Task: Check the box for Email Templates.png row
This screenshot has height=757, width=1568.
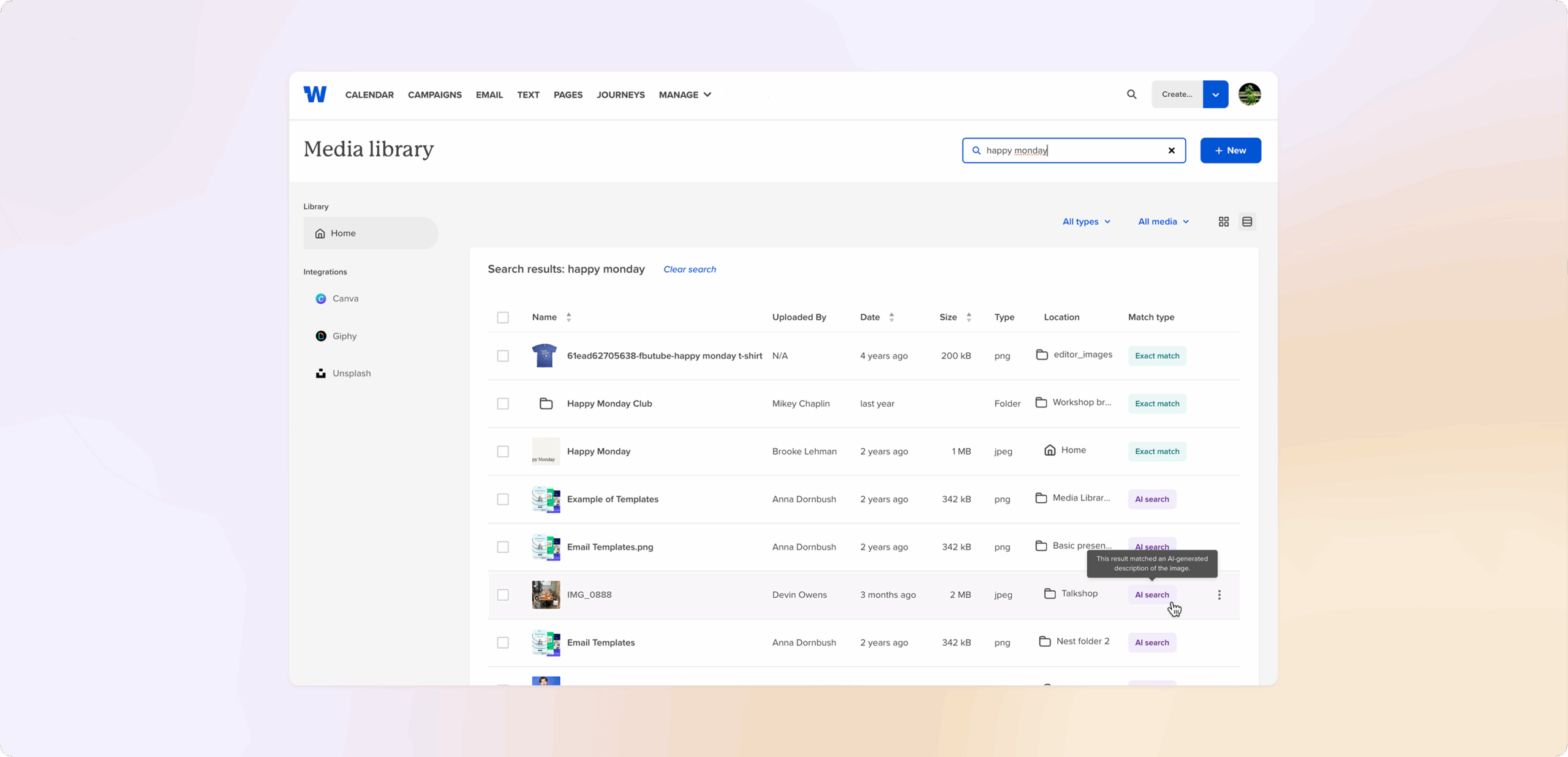Action: [x=503, y=547]
